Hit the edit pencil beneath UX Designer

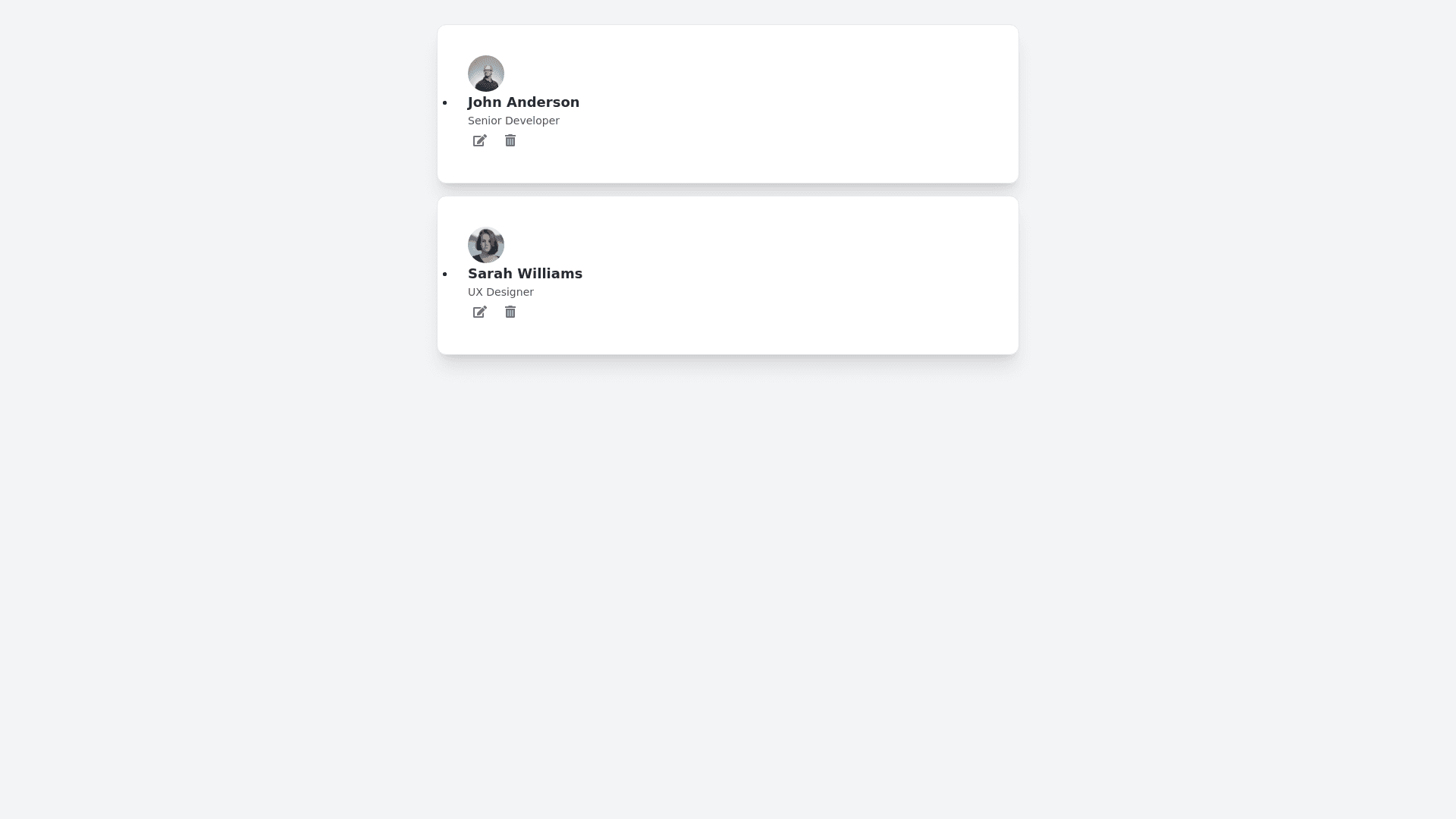coord(480,312)
